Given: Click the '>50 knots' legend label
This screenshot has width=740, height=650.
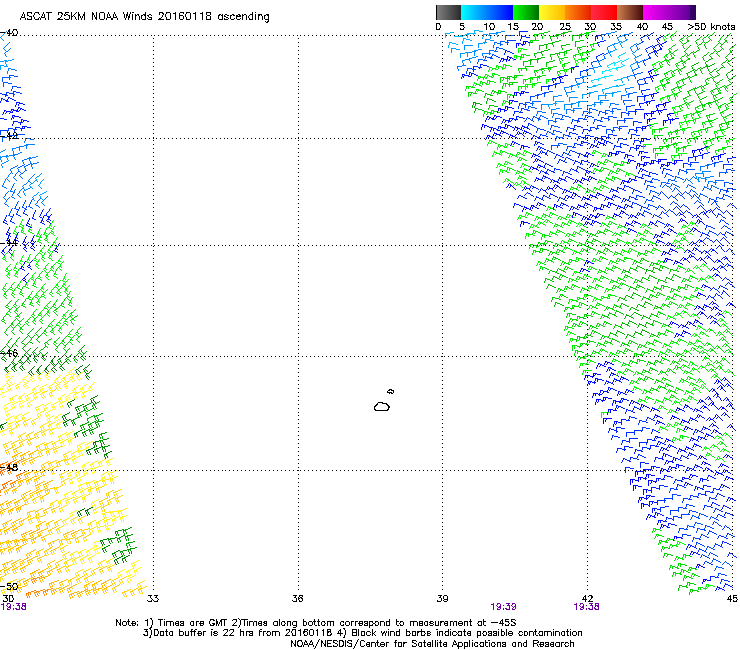Looking at the screenshot, I should coord(711,27).
